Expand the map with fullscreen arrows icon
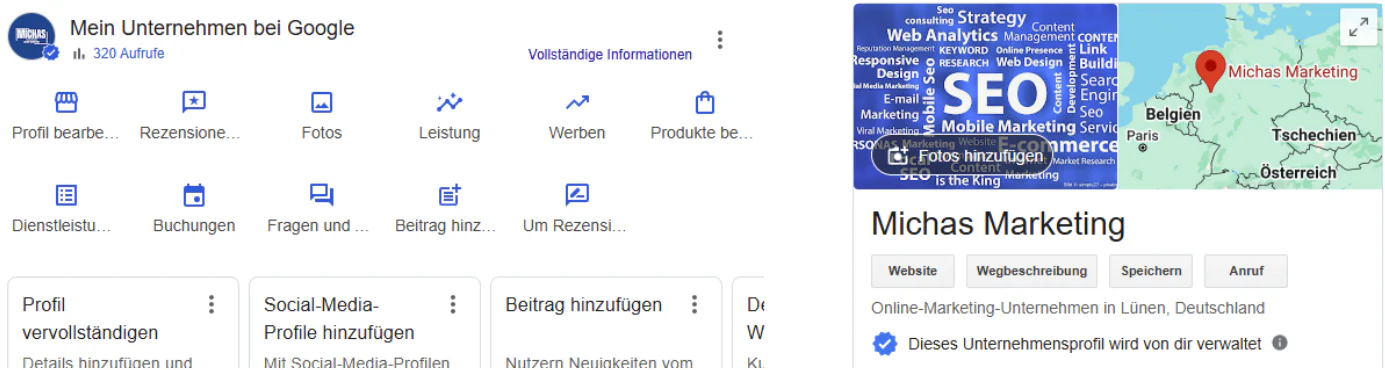The height and width of the screenshot is (370, 1385). pos(1358,28)
